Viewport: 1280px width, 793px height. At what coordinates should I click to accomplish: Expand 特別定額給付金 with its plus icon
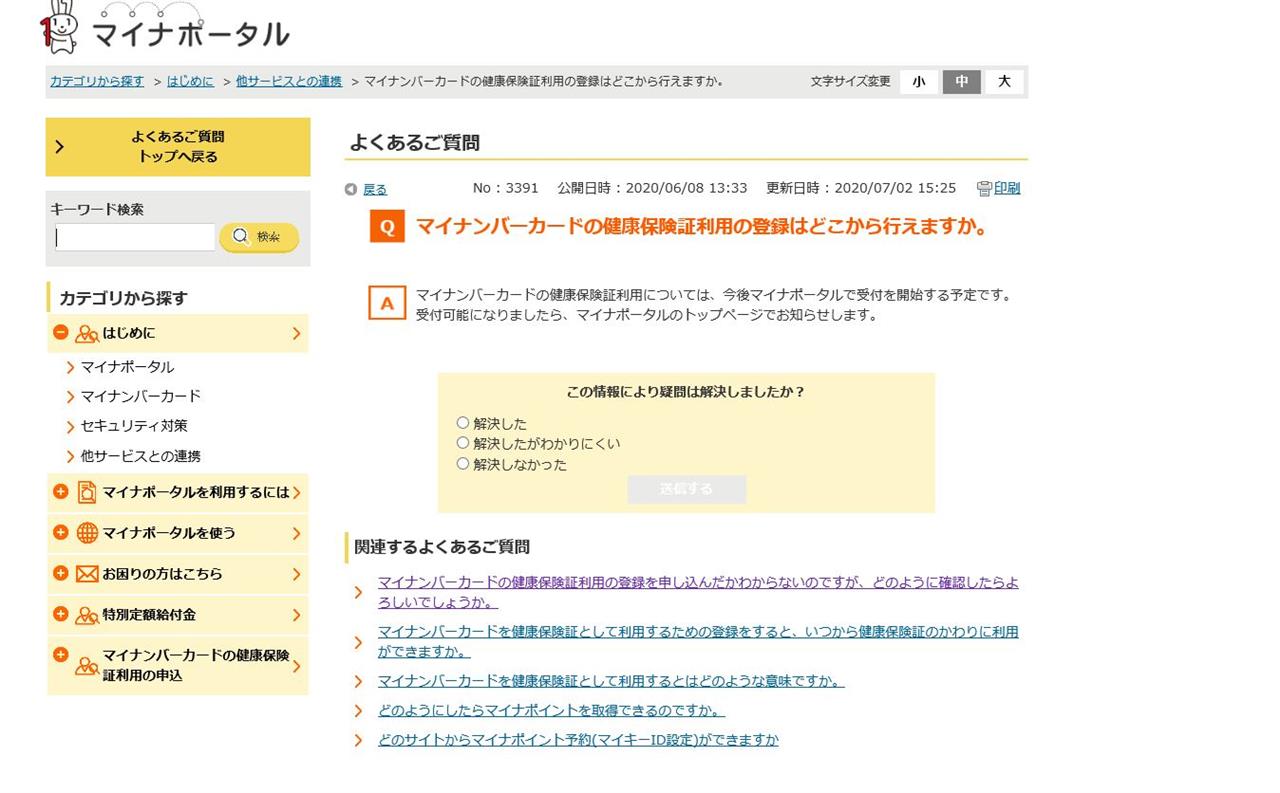[x=61, y=615]
